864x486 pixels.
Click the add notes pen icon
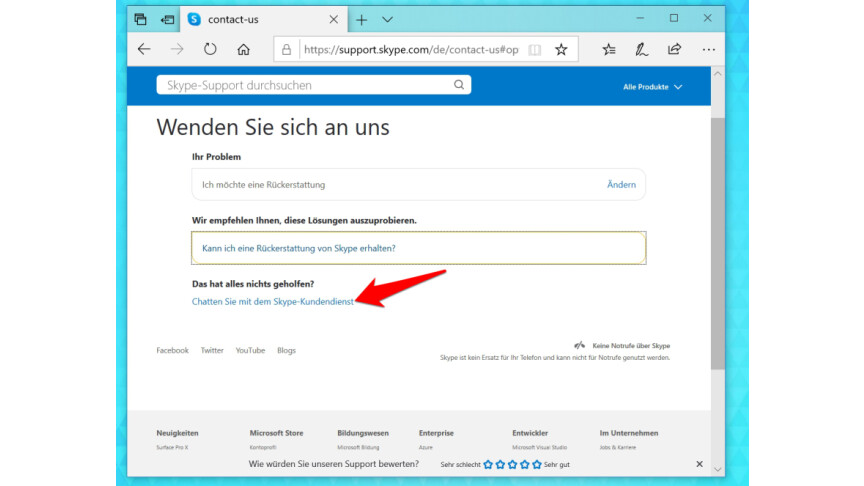pos(641,50)
